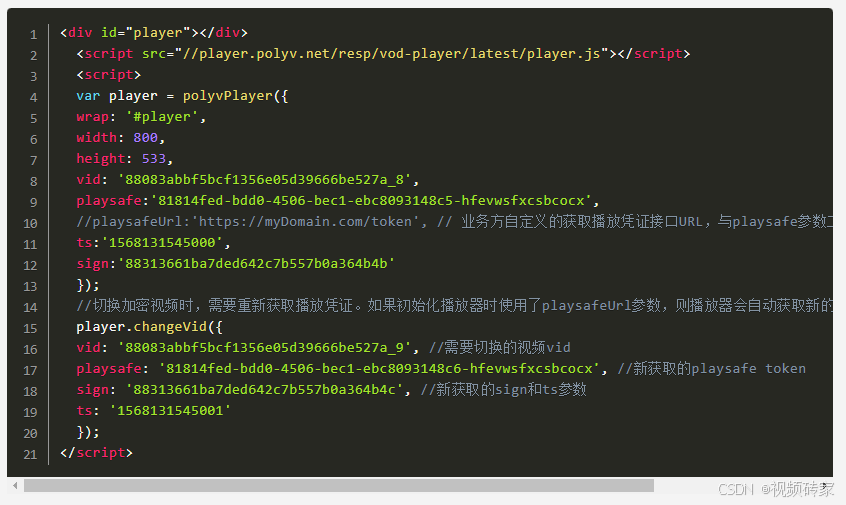Click the closing </script> tag on line 21

[96, 453]
